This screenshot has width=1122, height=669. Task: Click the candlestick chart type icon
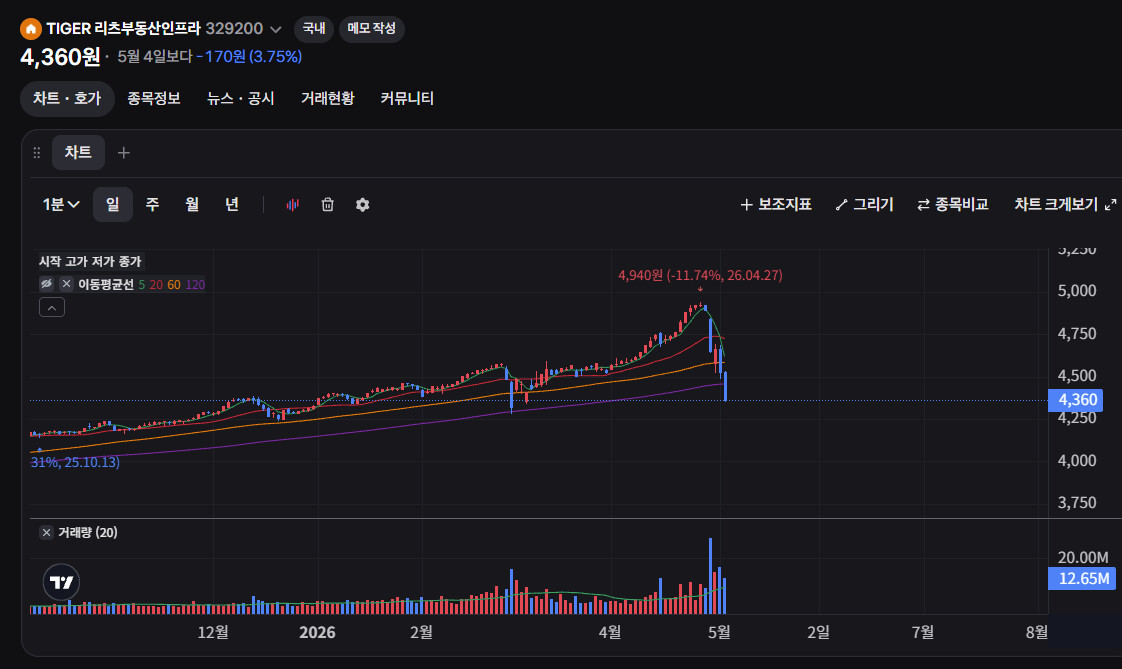click(x=293, y=205)
